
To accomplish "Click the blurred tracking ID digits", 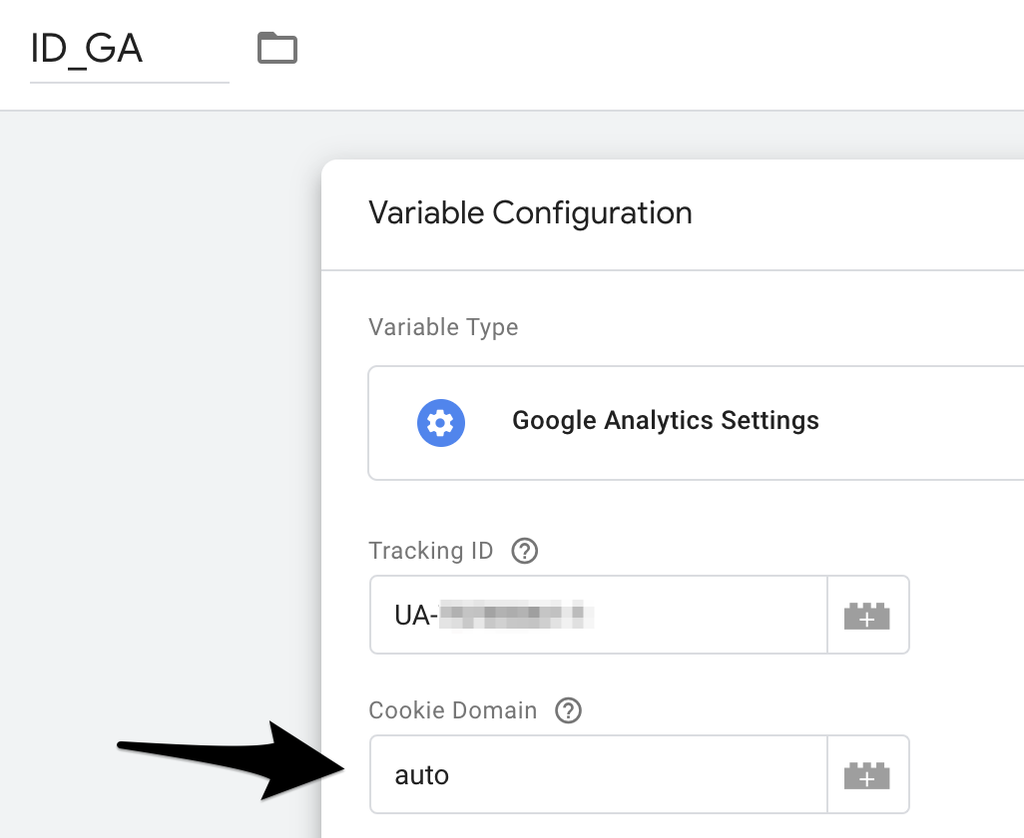I will (x=516, y=615).
